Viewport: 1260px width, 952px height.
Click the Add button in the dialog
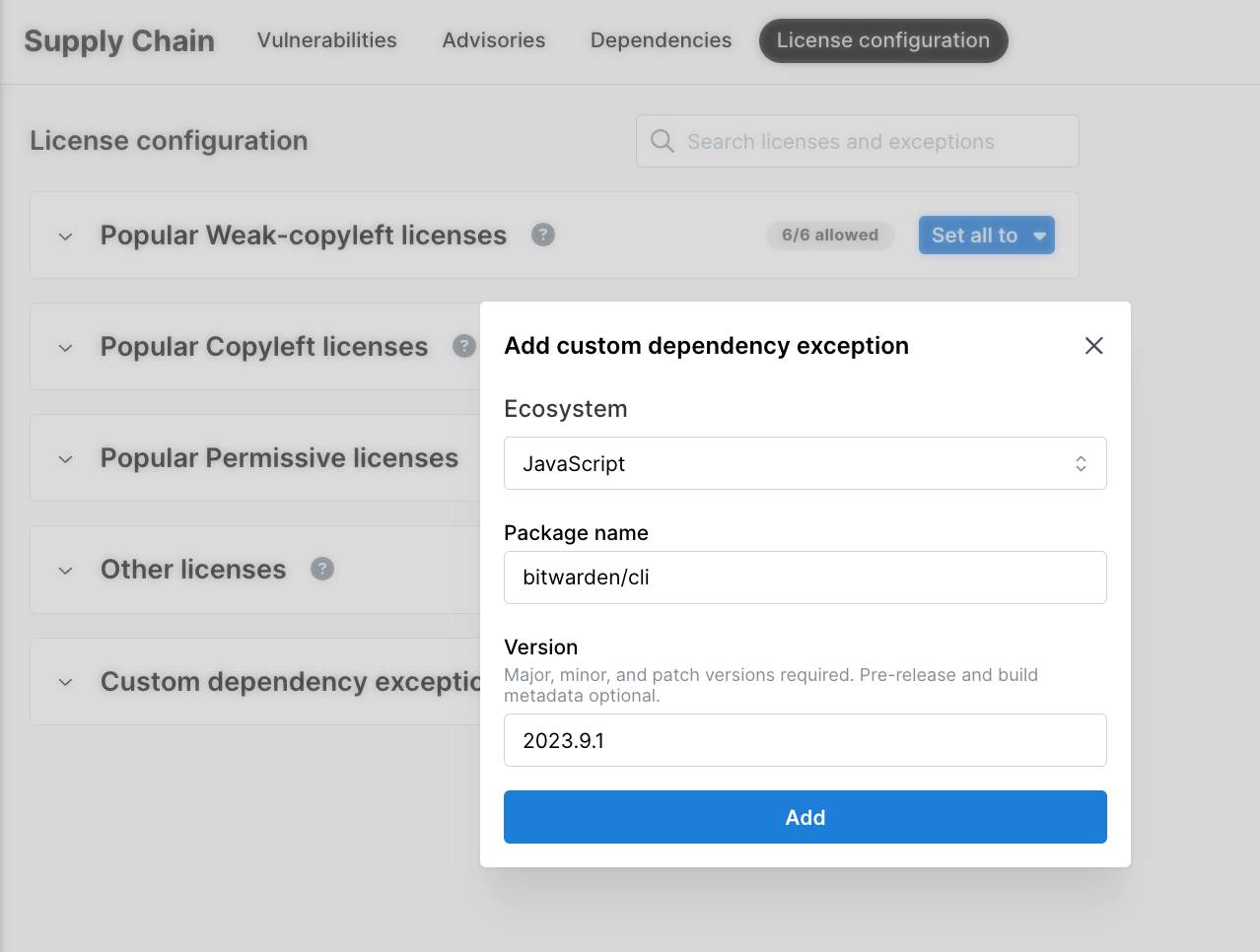point(805,817)
